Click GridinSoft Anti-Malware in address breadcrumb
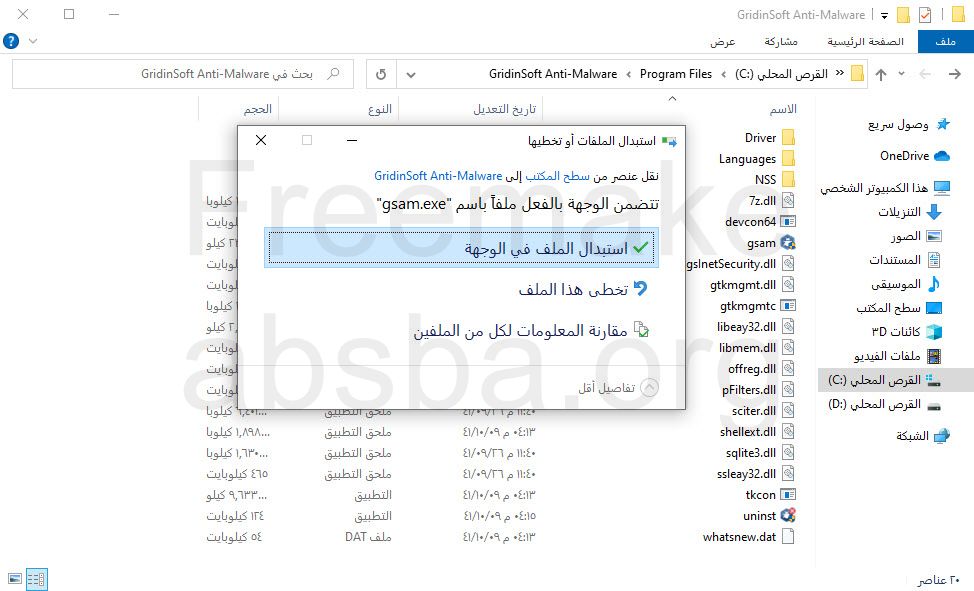 (553, 74)
